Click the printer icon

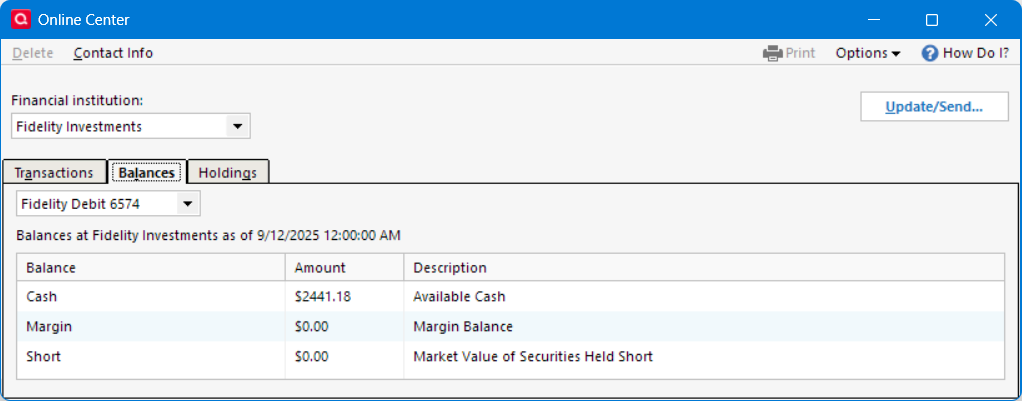point(772,53)
